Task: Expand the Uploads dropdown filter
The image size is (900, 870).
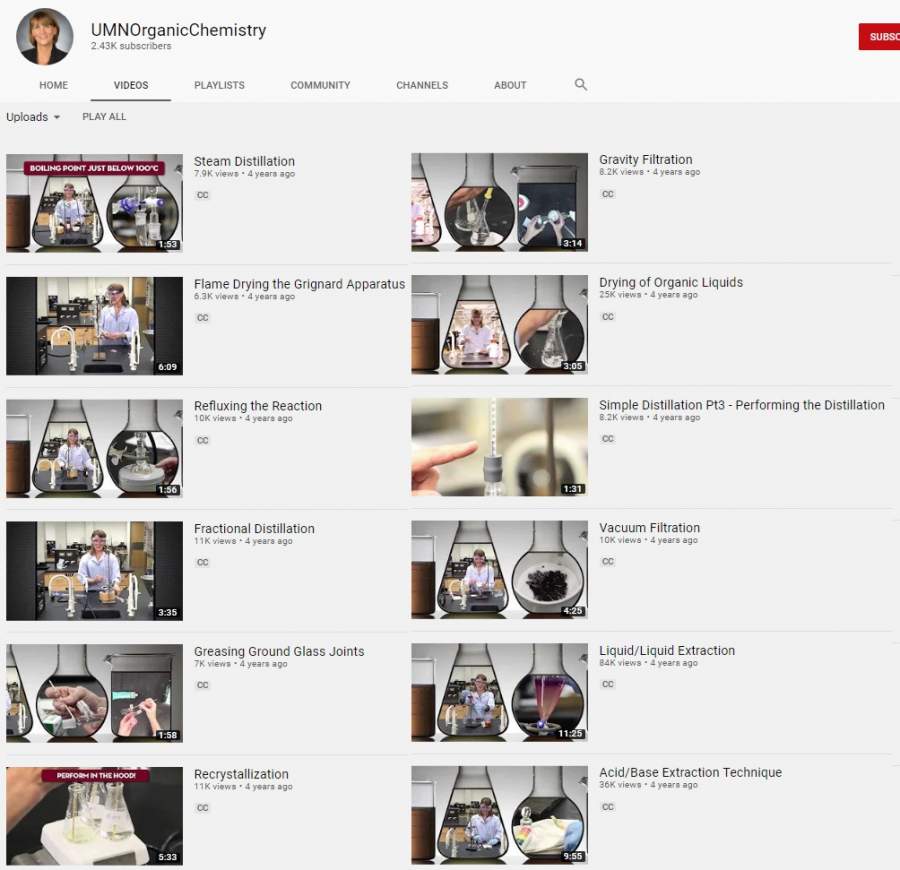Action: 33,117
